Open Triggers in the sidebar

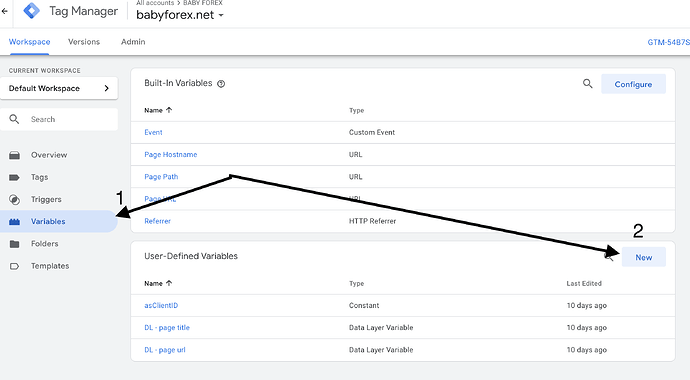(x=46, y=199)
